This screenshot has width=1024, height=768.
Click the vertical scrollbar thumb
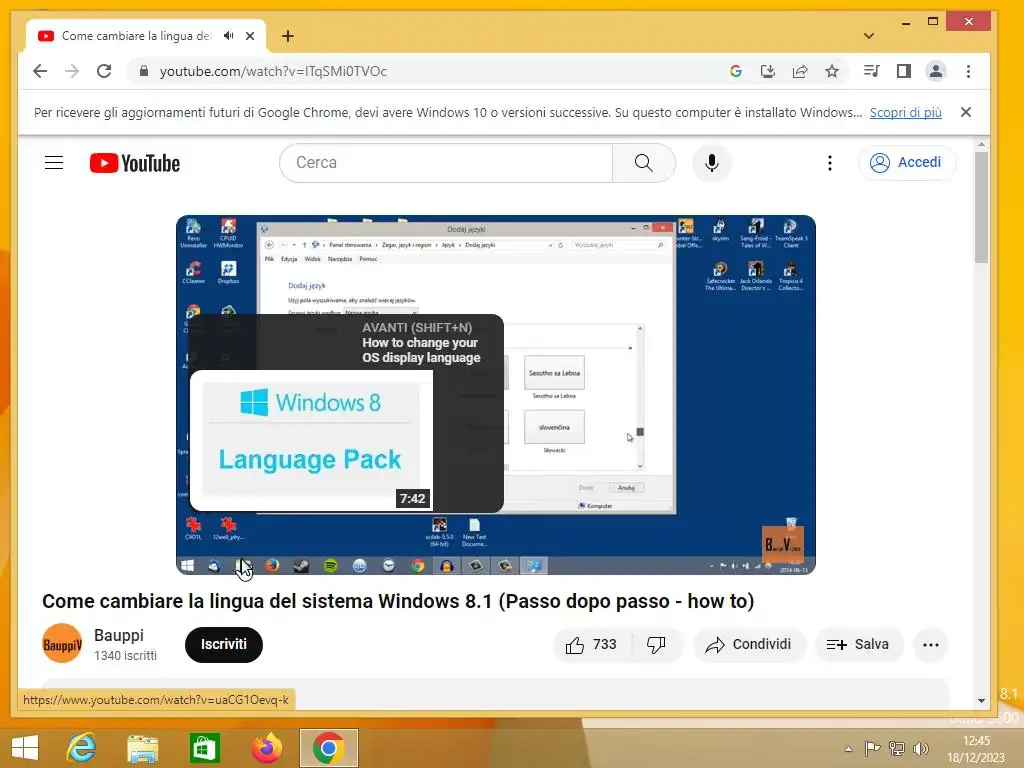tap(981, 208)
